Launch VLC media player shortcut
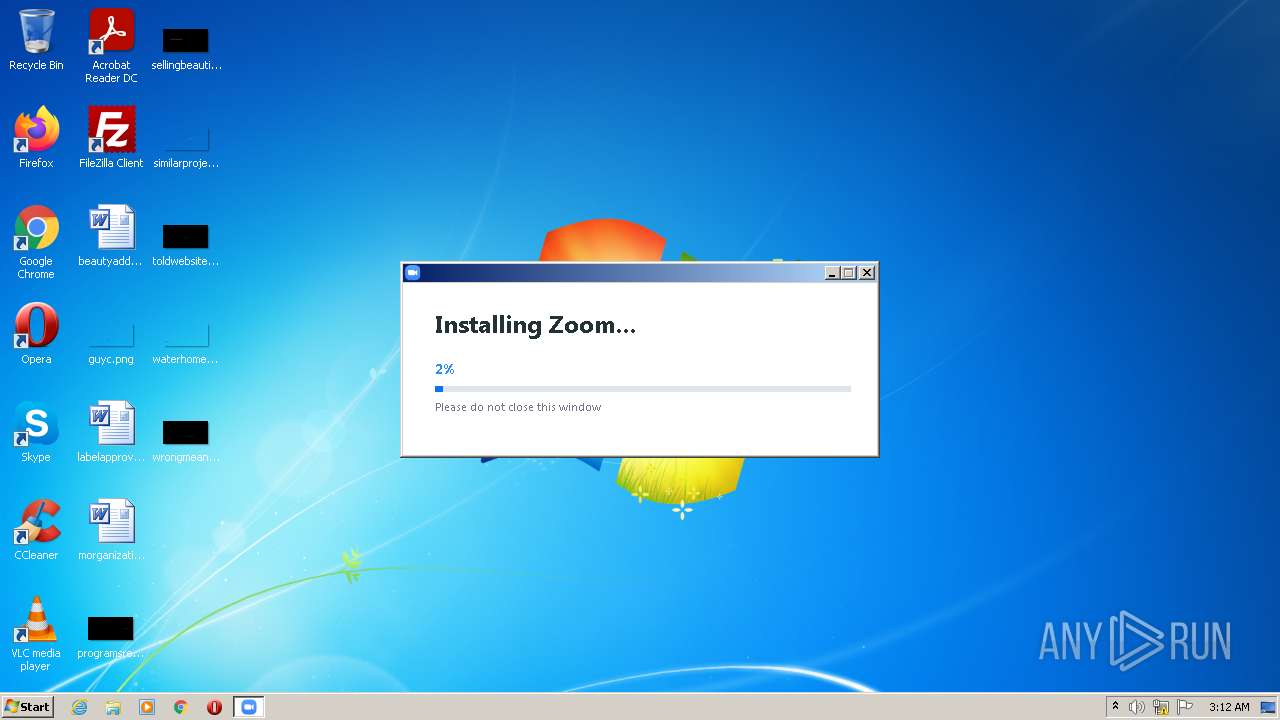This screenshot has width=1280, height=720. click(36, 634)
